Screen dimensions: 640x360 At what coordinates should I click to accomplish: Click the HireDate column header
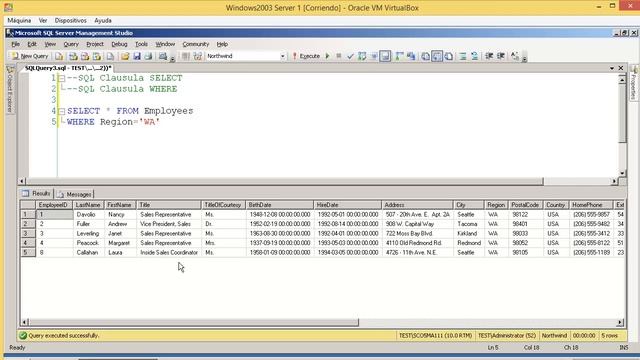[347, 205]
